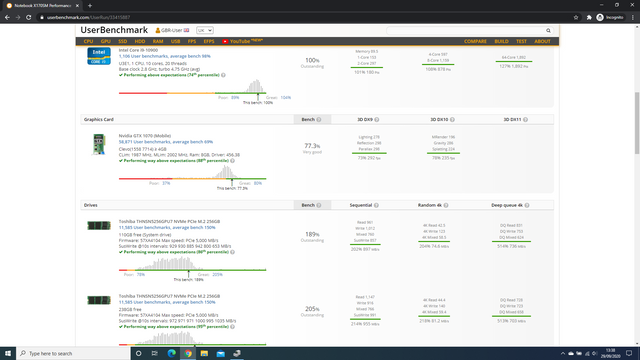Open the Intel Core i9-10900 user benchmarks link
640x360 pixels.
pos(164,56)
